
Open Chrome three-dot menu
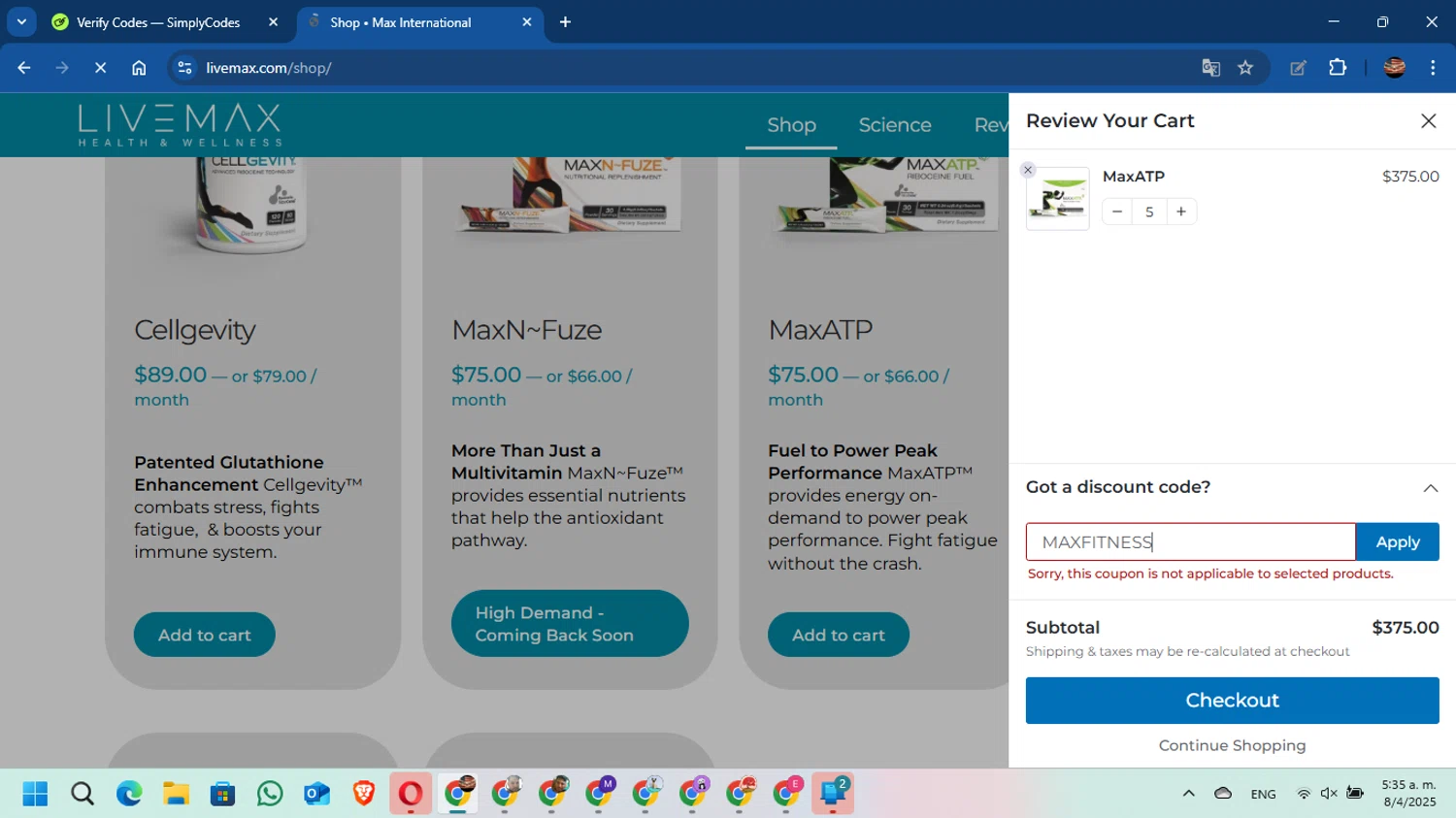click(1433, 68)
